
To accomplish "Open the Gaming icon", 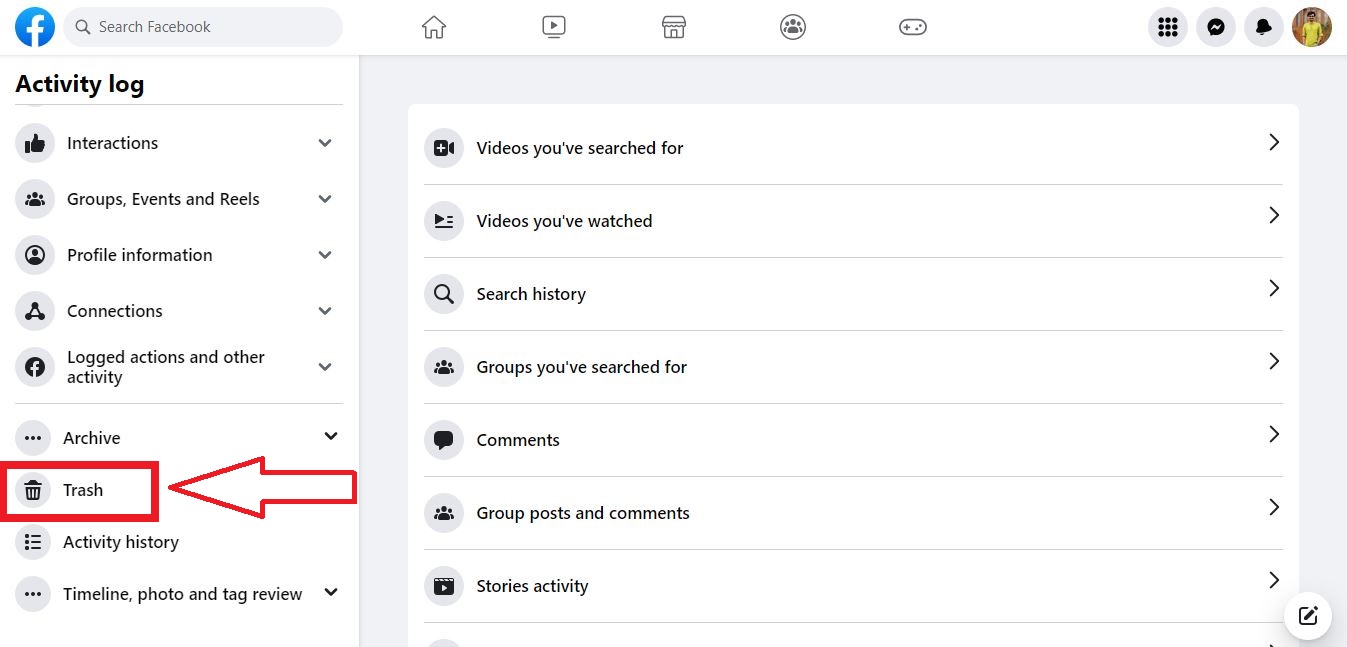I will pos(913,27).
